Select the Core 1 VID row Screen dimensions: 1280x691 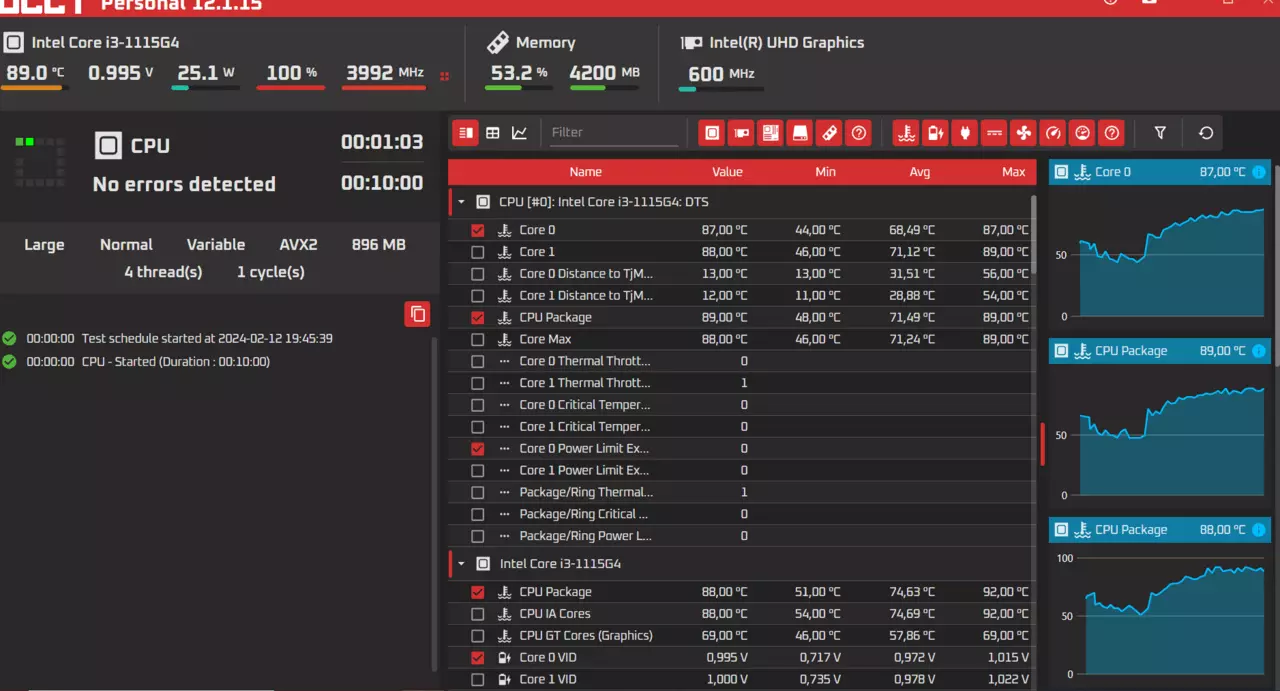click(740, 680)
